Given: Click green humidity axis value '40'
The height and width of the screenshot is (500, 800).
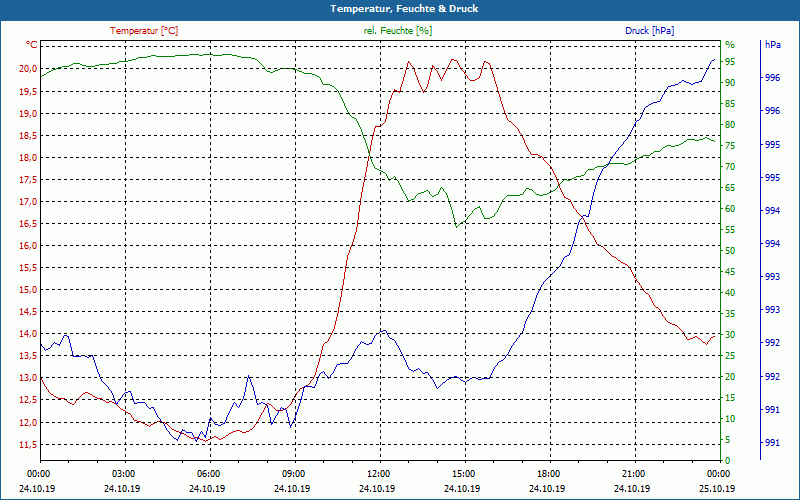Looking at the screenshot, I should [730, 293].
